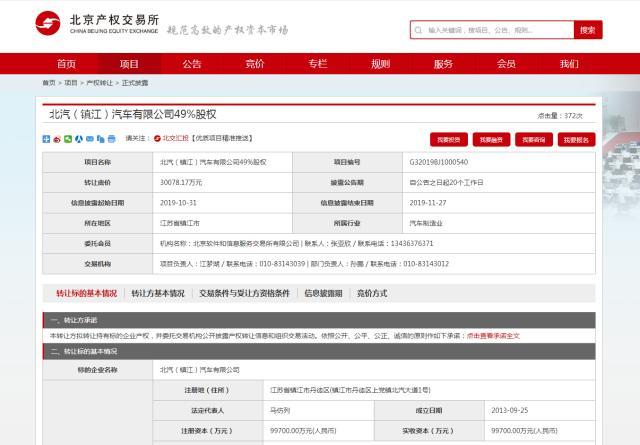Click the magnifier icon in search box

[418, 30]
